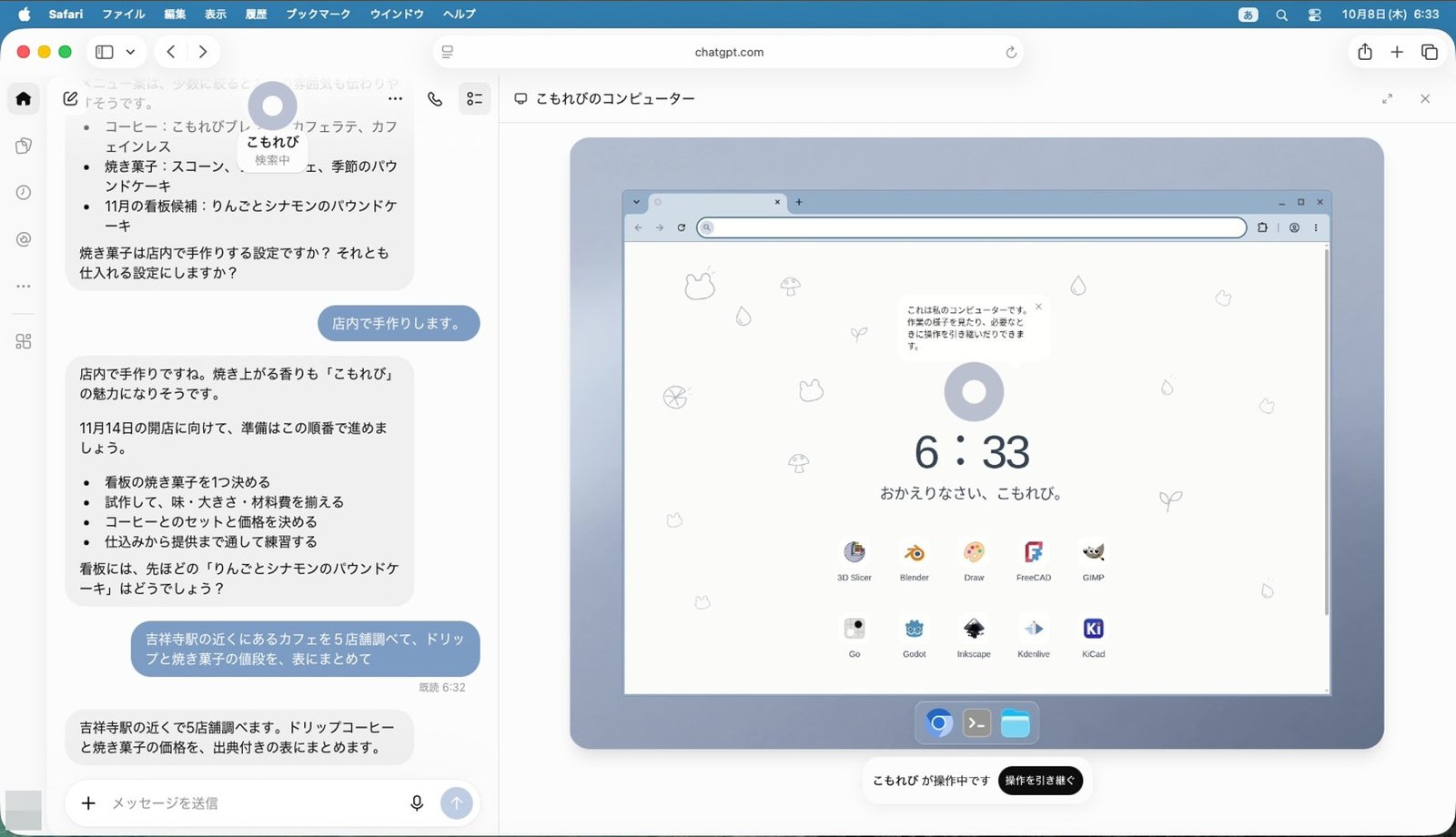Click Safari's share button
1456x837 pixels.
tap(1365, 52)
